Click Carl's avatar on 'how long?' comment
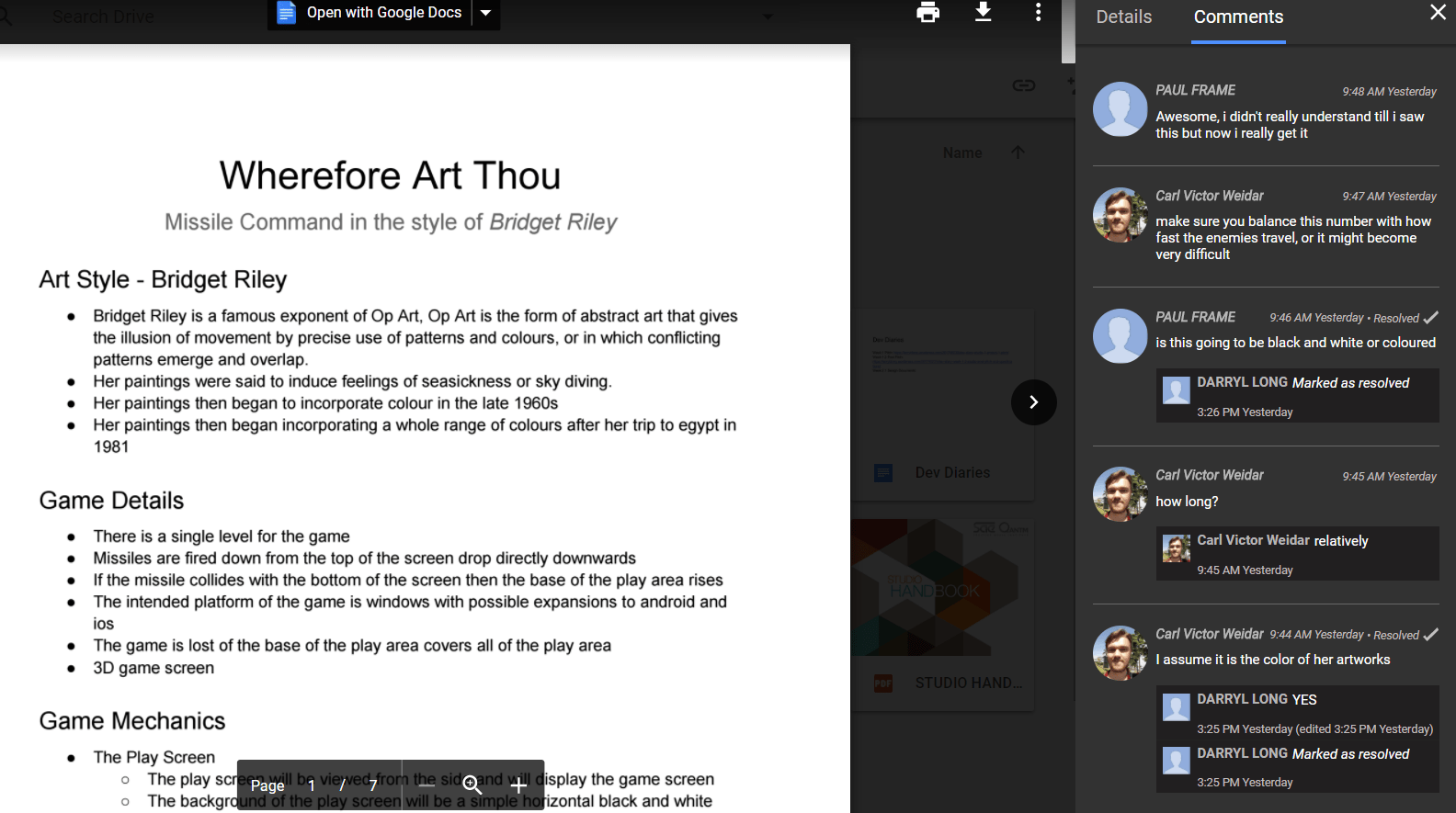The image size is (1456, 813). 1120,494
